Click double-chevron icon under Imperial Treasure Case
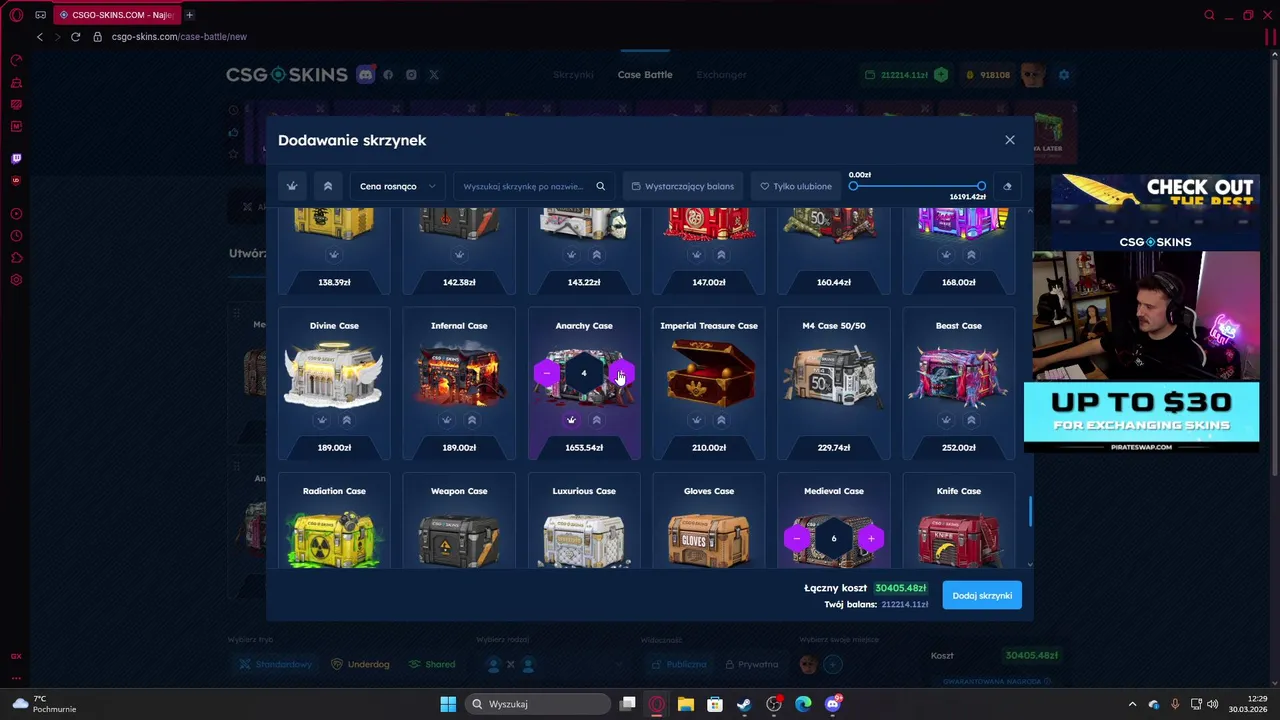This screenshot has width=1280, height=720. coord(721,420)
